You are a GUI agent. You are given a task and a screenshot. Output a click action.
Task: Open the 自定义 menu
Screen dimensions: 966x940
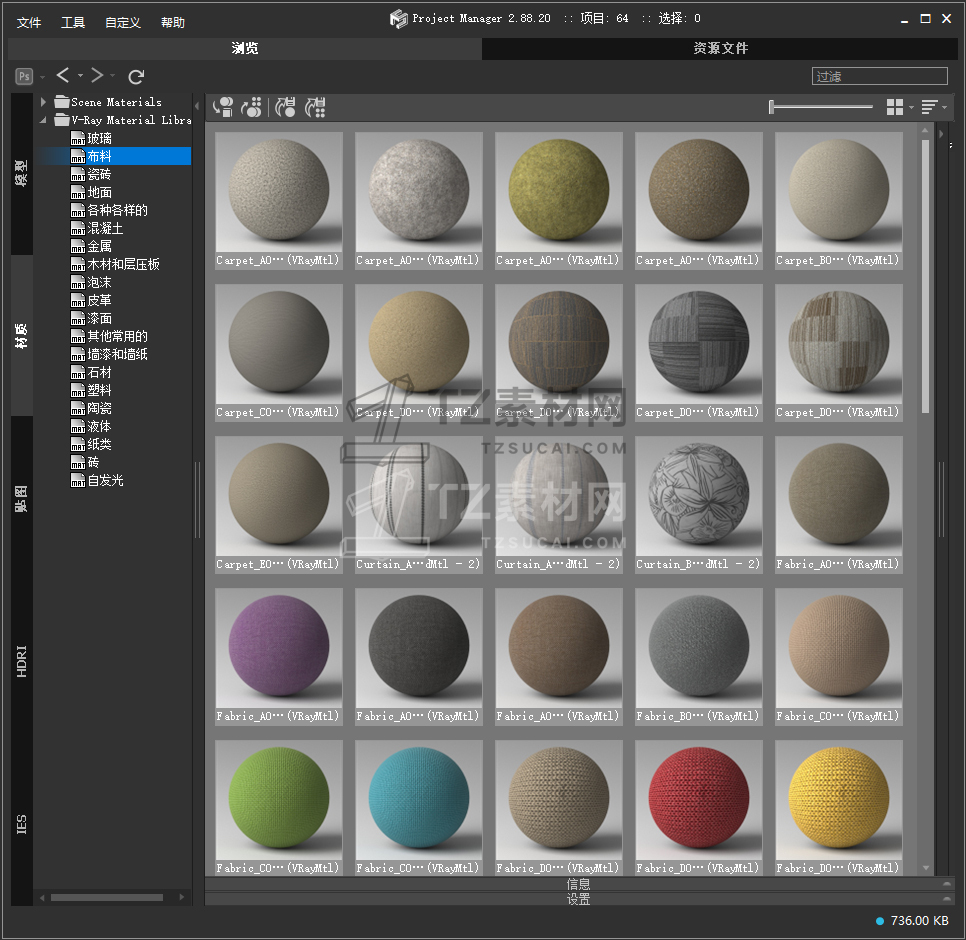(122, 22)
